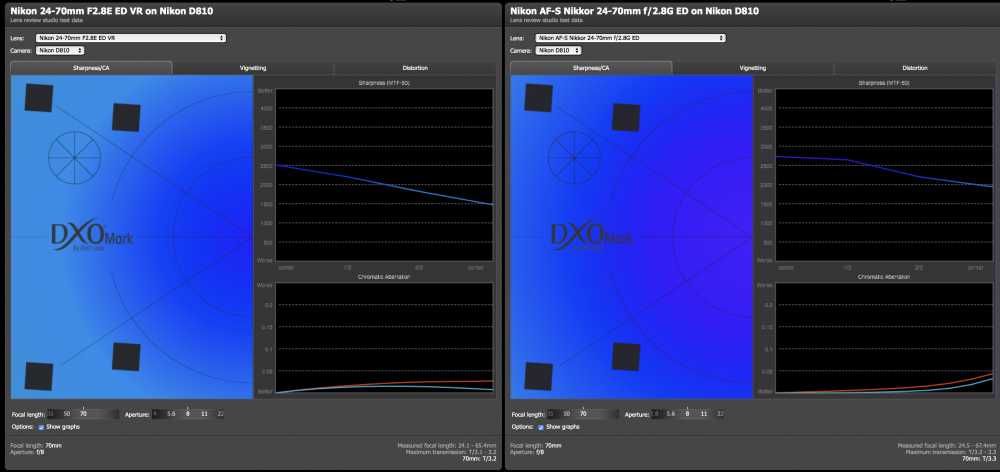The image size is (1000, 472).
Task: Set focal length to 35 in F2.8E VR panel
Action: pos(50,414)
